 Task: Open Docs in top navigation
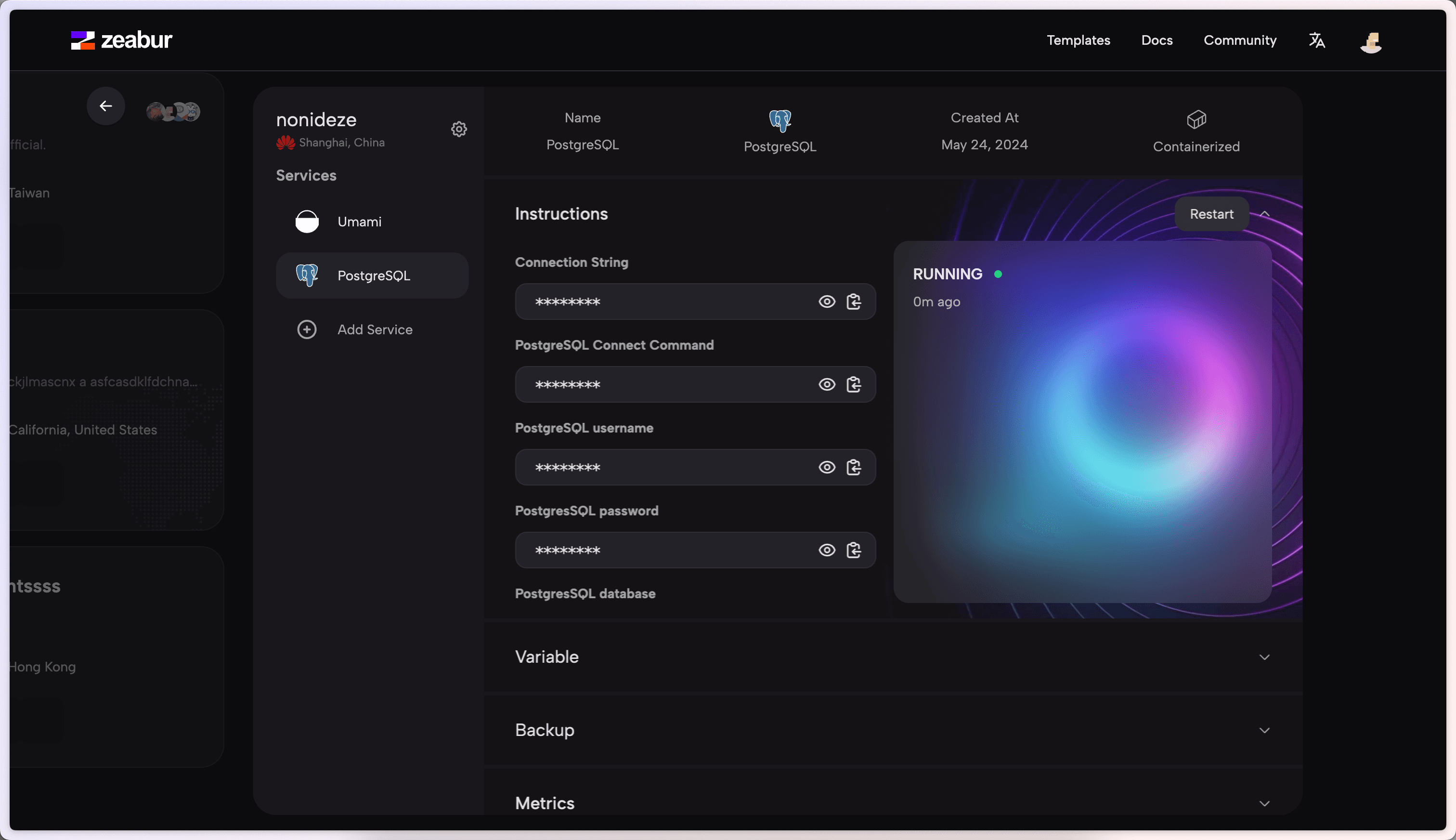[x=1157, y=40]
